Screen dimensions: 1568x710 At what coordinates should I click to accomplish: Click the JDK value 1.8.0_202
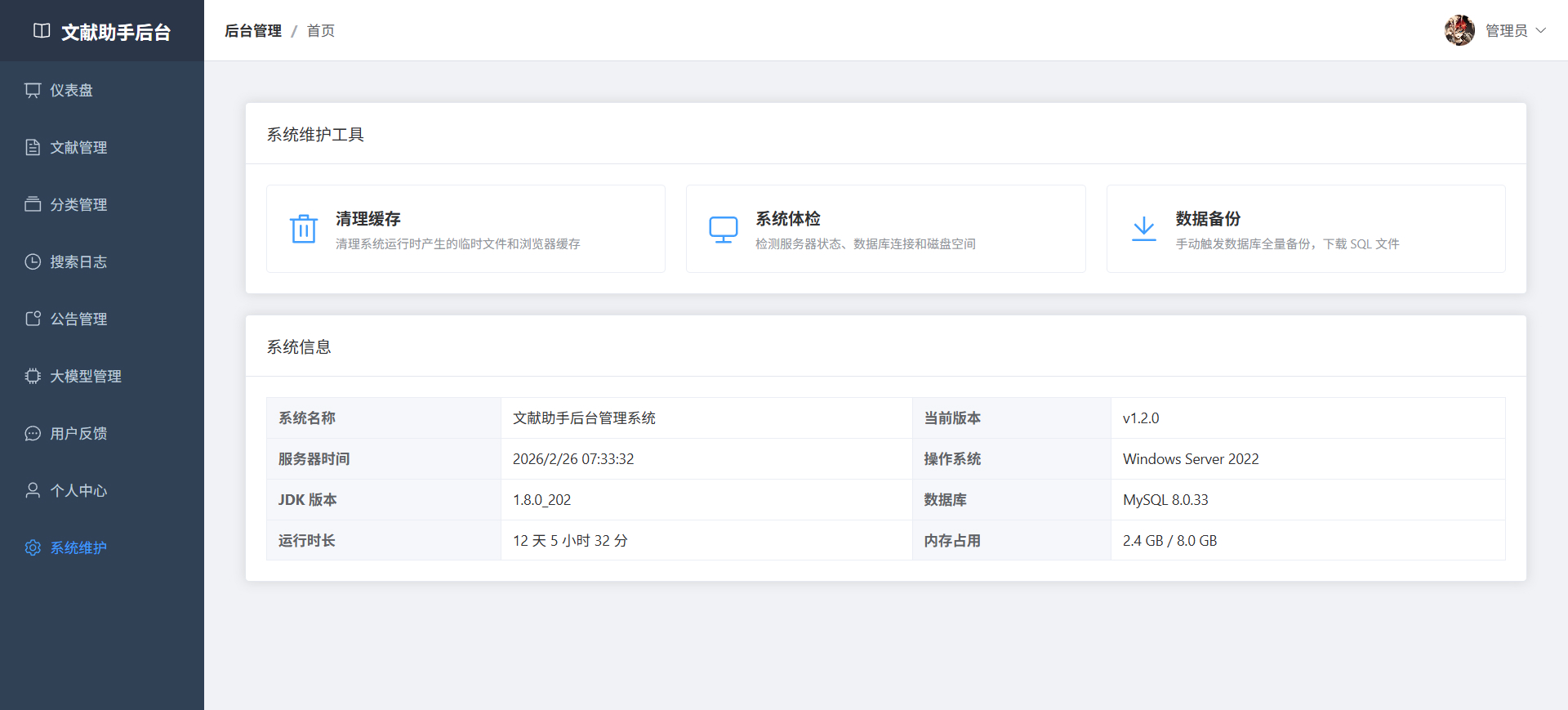pos(542,500)
